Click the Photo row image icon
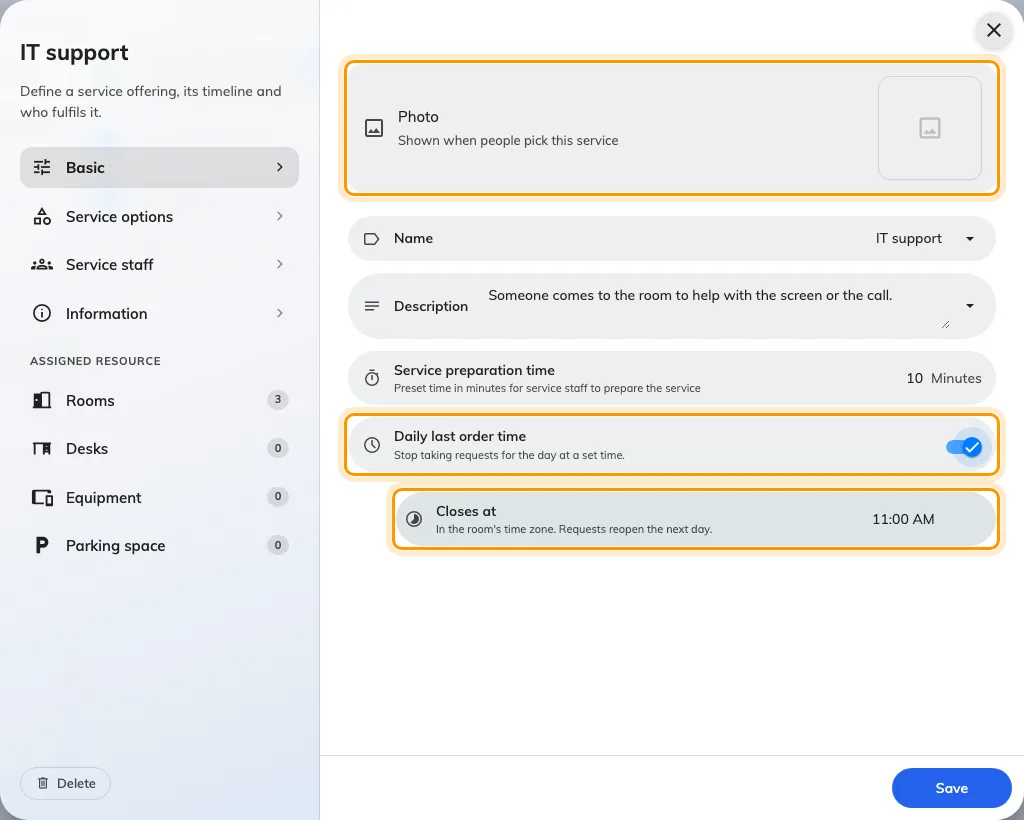This screenshot has width=1024, height=820. (x=374, y=128)
